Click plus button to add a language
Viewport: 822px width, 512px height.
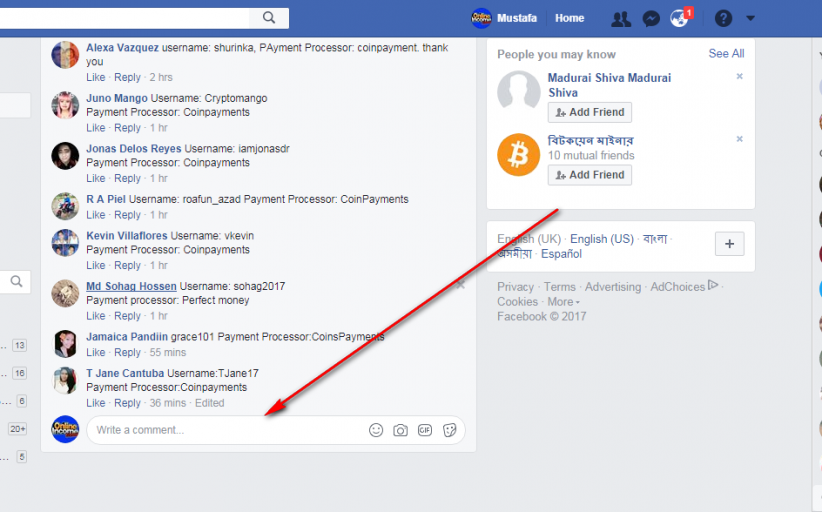(x=729, y=244)
